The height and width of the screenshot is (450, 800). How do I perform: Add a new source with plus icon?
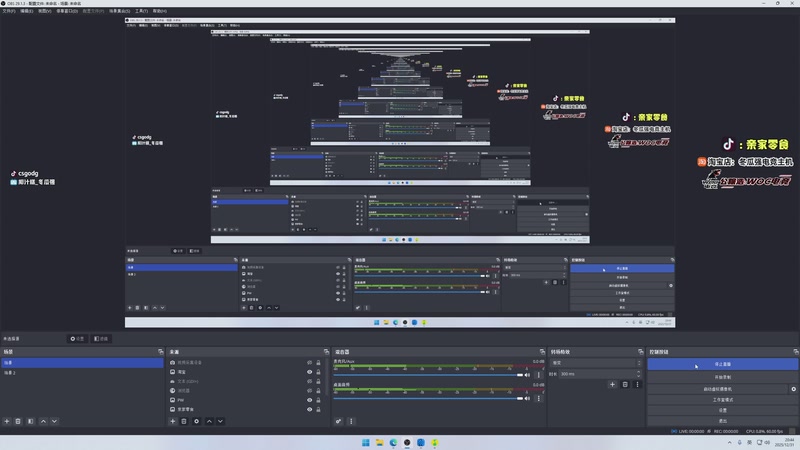[x=172, y=421]
